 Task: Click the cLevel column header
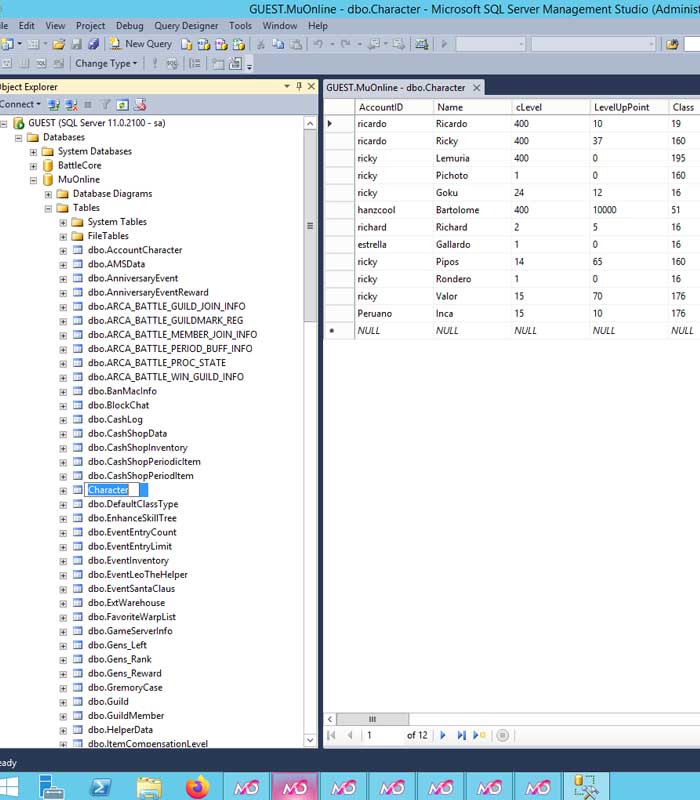point(551,107)
